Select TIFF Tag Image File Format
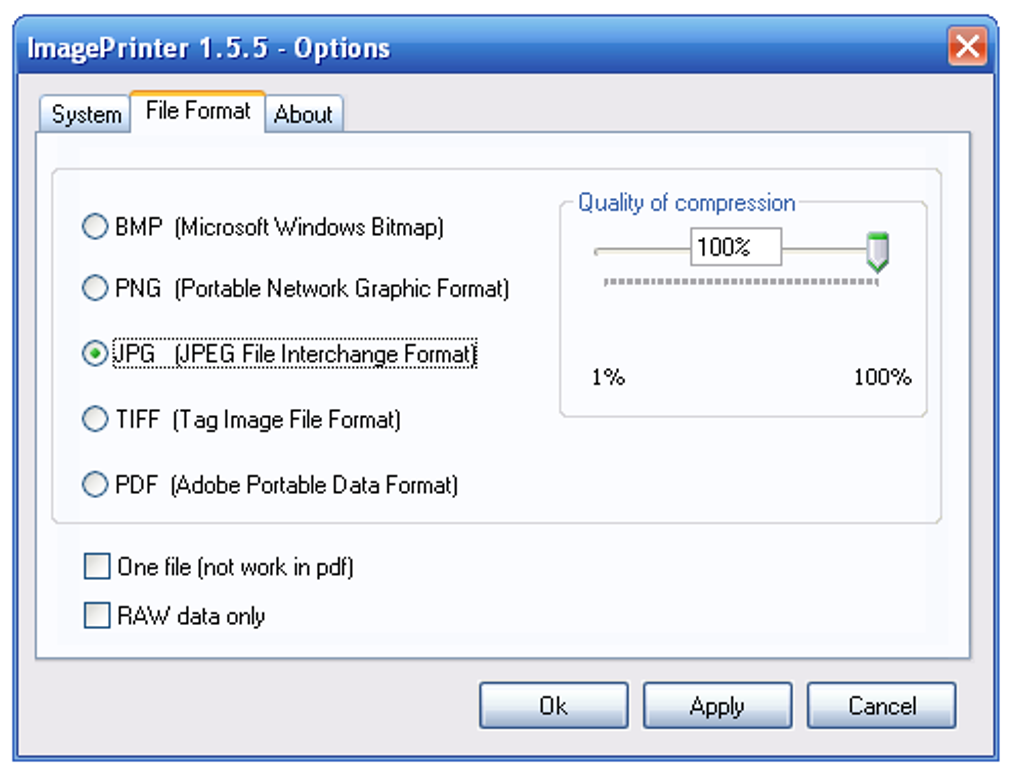Viewport: 1020px width, 778px height. (x=95, y=419)
